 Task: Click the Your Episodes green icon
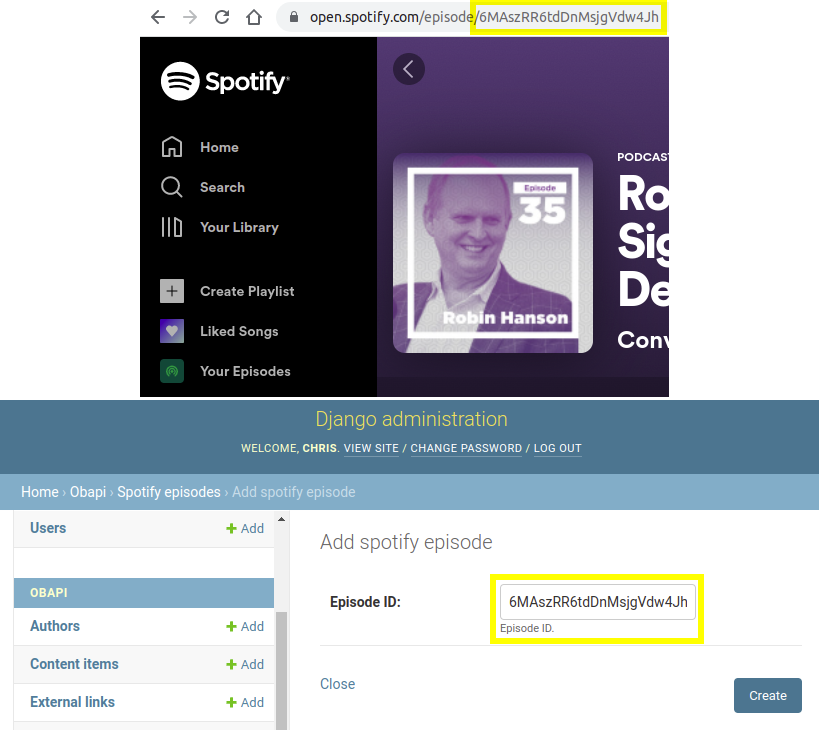(172, 371)
